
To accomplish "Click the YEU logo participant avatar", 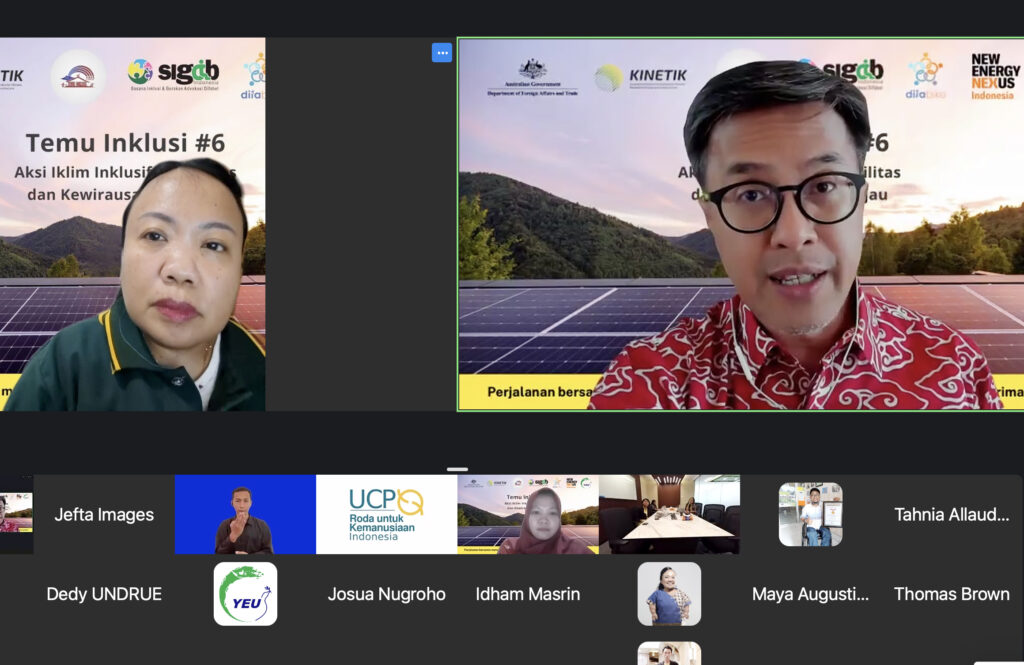I will (245, 594).
